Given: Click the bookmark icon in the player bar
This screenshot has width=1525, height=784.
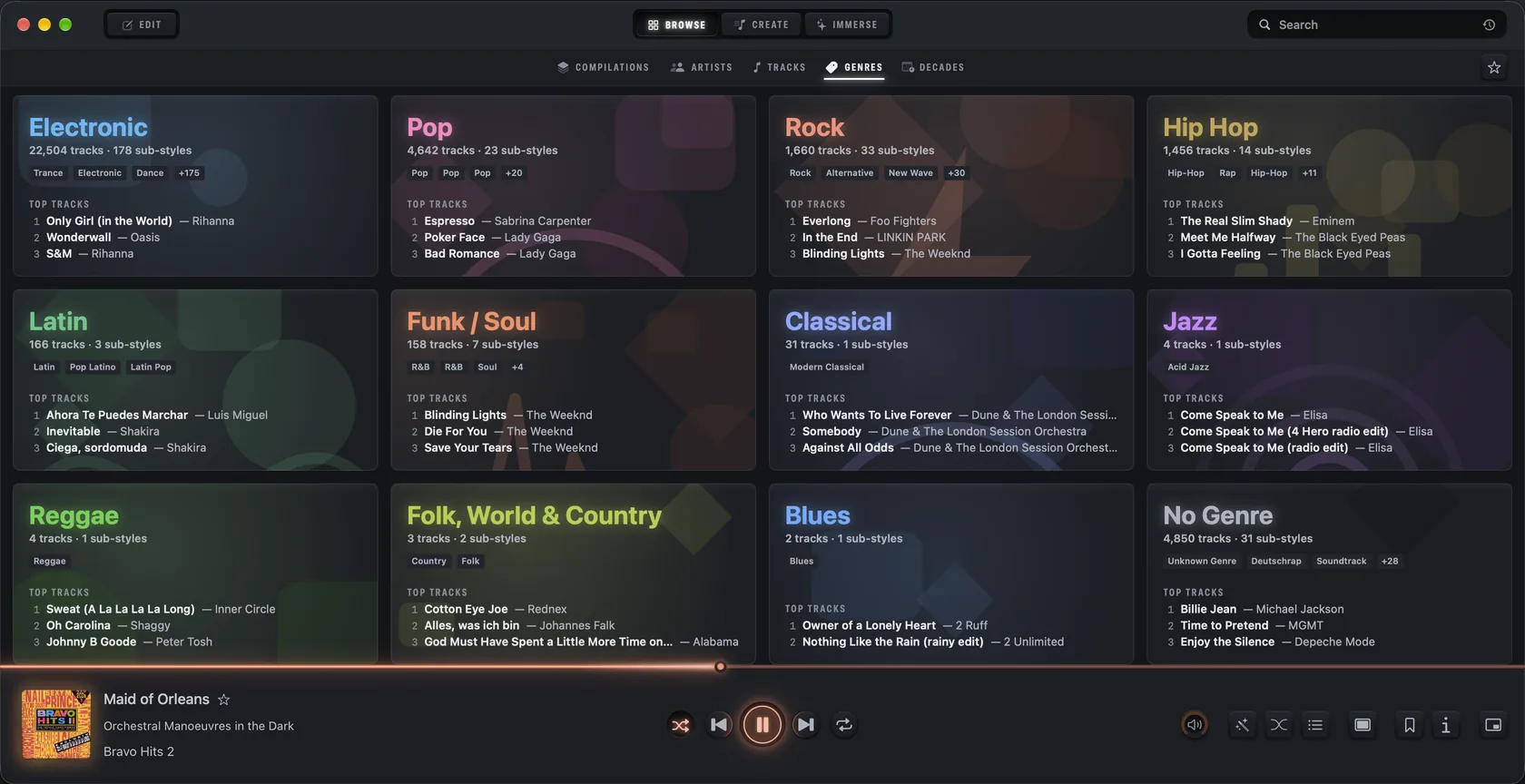Looking at the screenshot, I should (x=1410, y=725).
